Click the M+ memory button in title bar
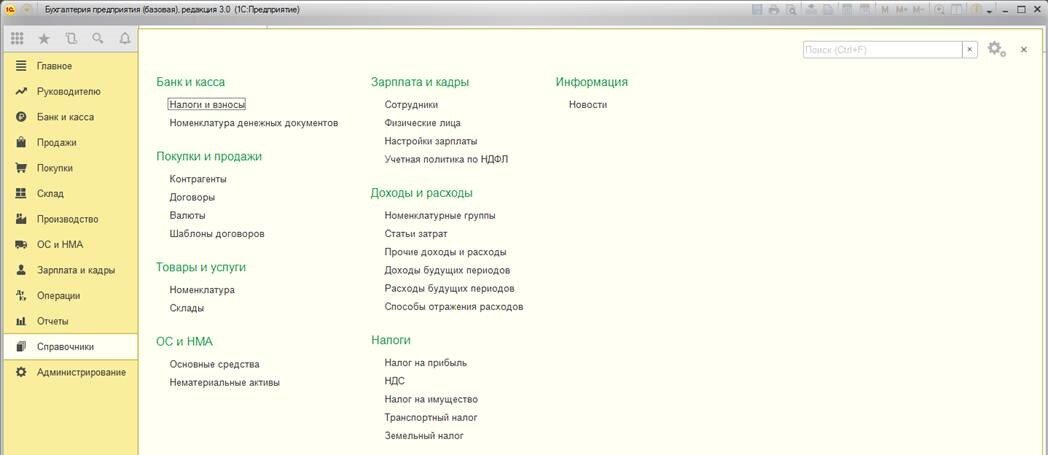Viewport: 1048px width, 455px height. click(902, 10)
